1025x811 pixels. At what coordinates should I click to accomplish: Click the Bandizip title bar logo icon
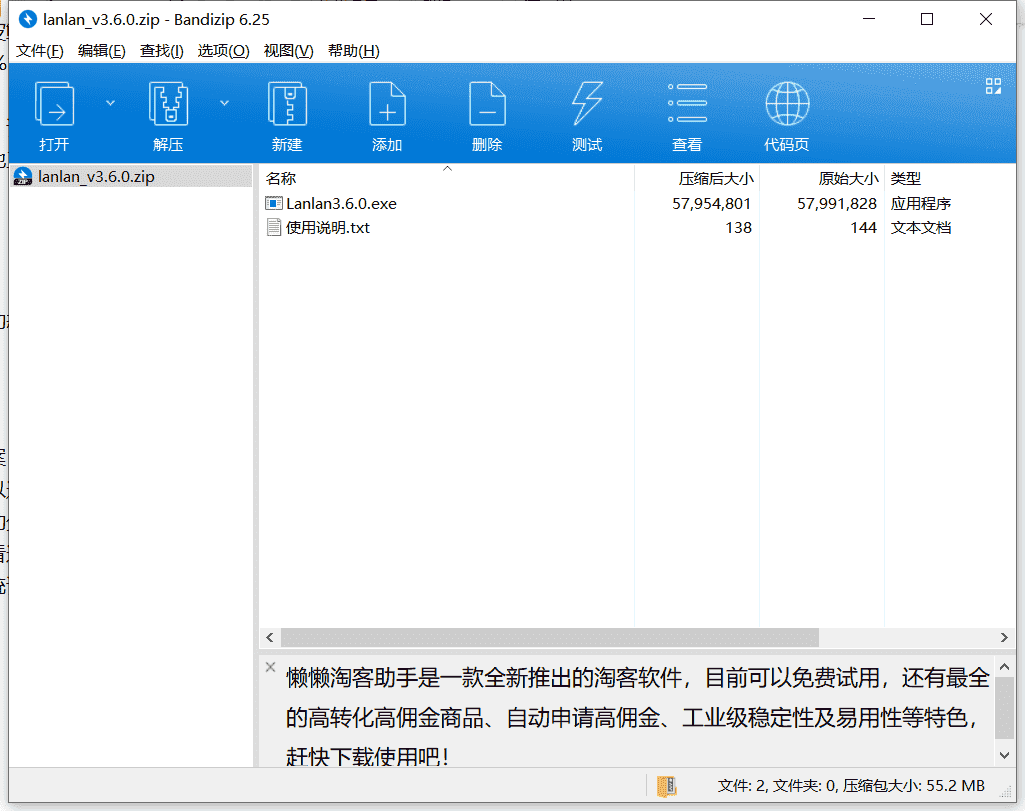click(27, 20)
